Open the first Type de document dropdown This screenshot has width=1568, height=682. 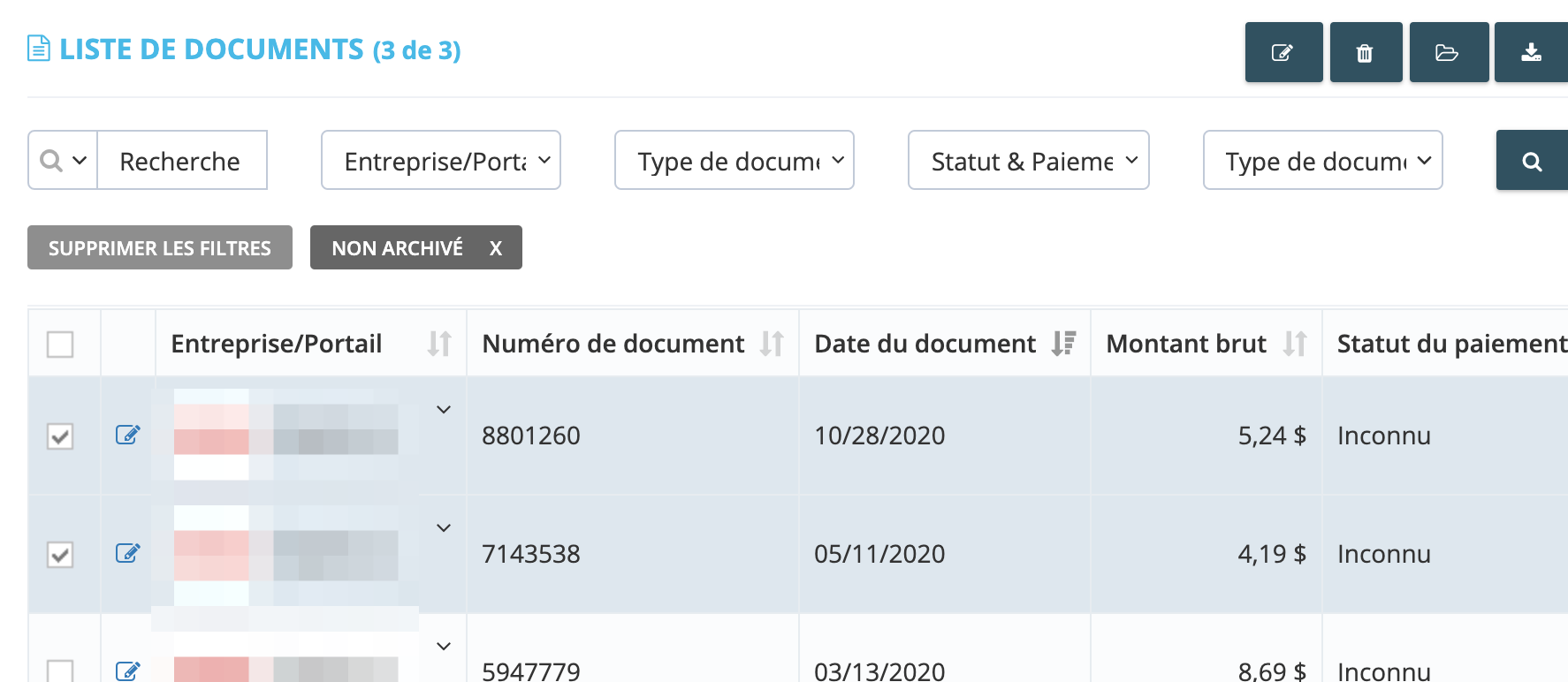[735, 161]
